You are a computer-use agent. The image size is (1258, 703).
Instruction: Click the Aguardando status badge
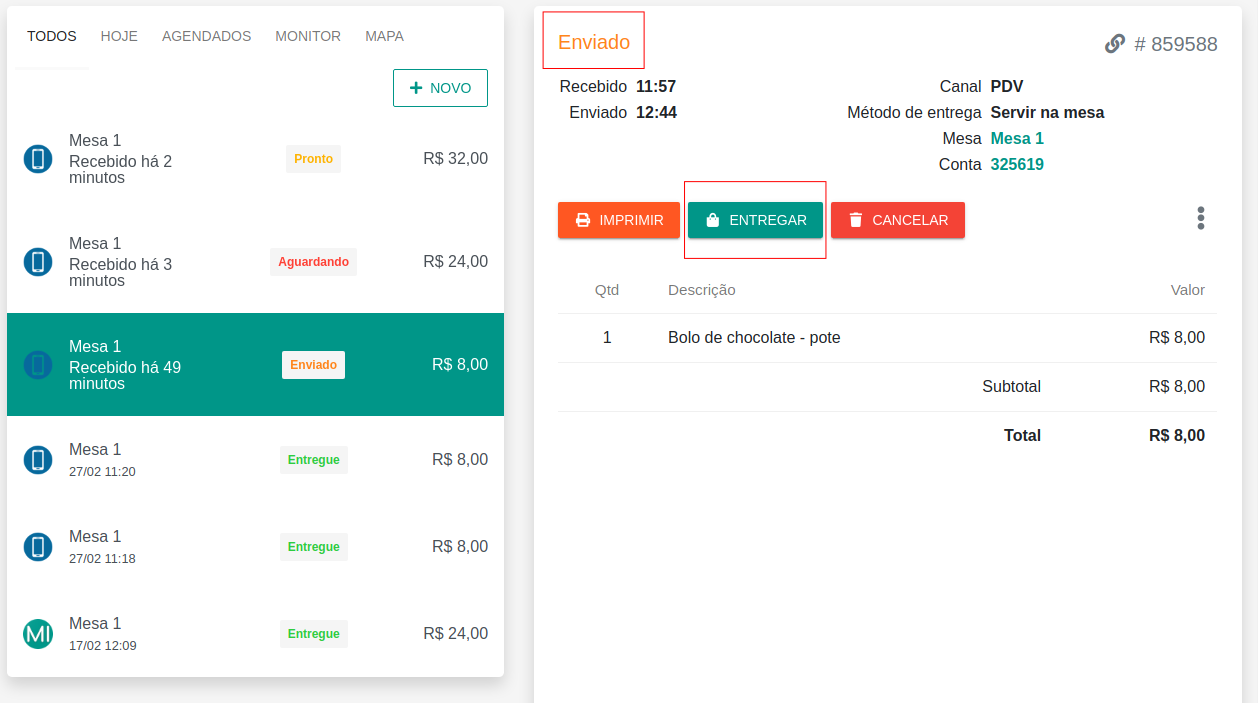(x=313, y=262)
